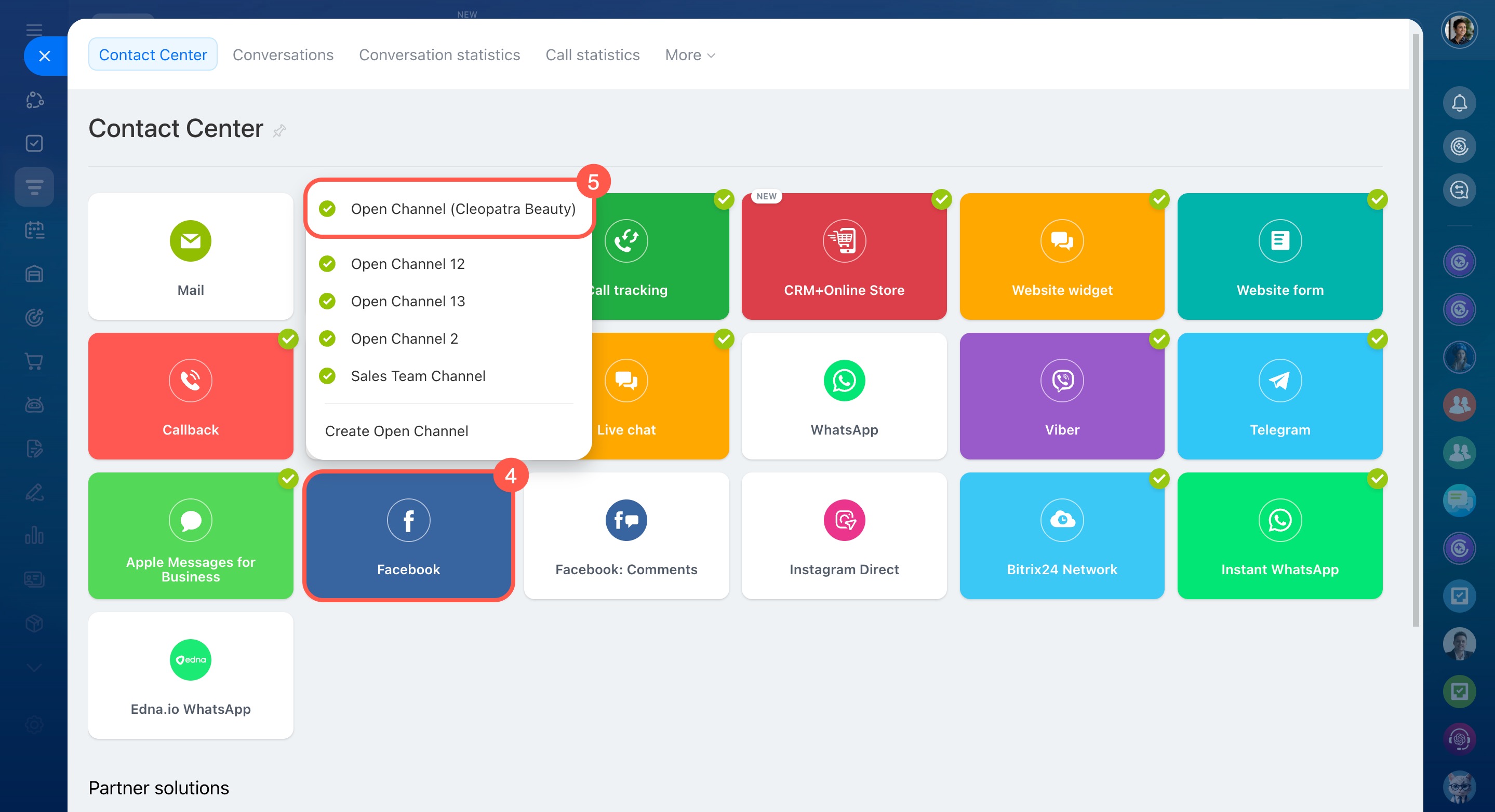Screen dimensions: 1495x812
Task: Select Open Channel 12 entry
Action: 407,264
